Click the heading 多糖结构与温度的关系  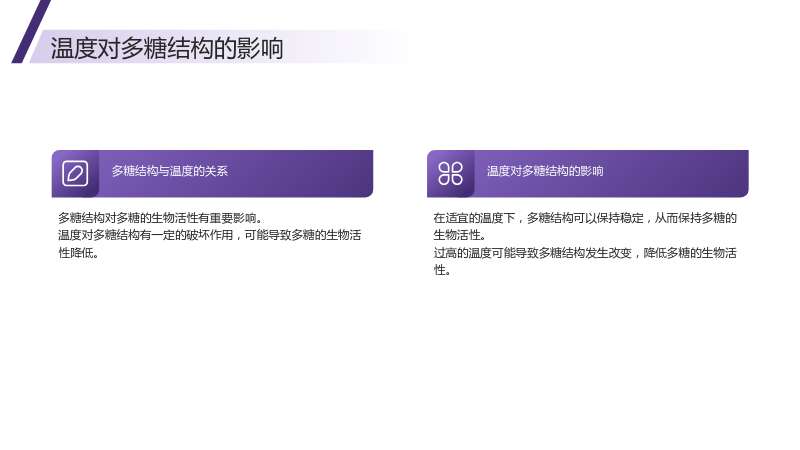pos(170,171)
